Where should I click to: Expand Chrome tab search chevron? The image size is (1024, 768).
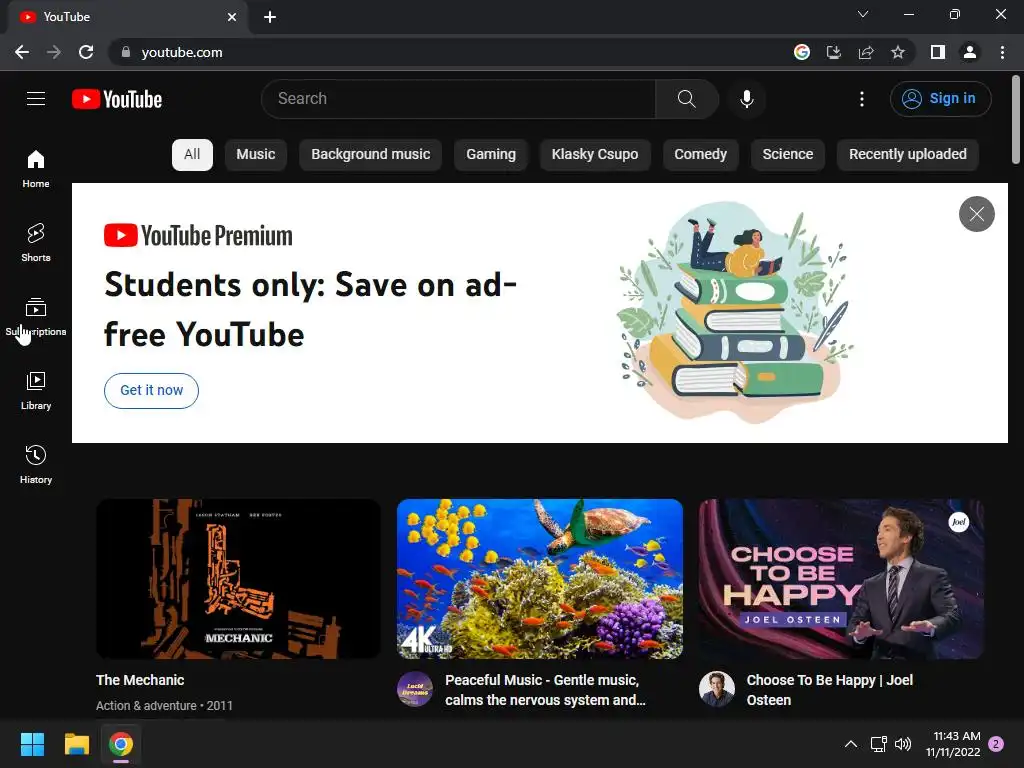[863, 14]
